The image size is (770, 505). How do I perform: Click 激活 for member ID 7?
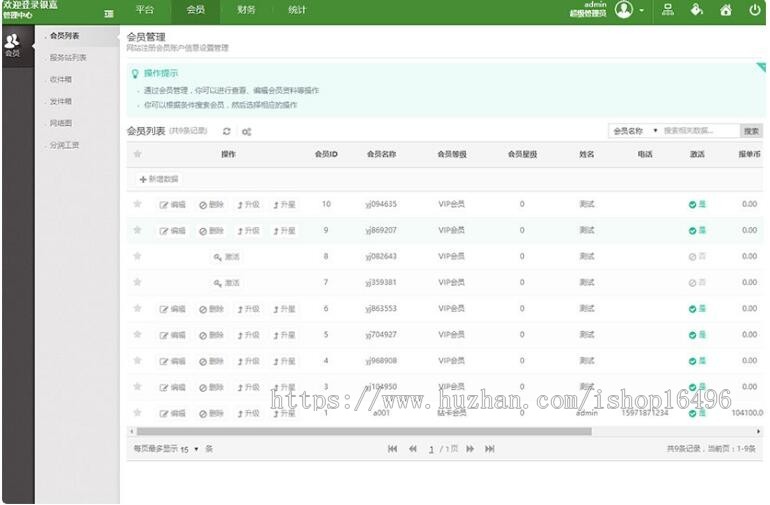click(x=226, y=283)
